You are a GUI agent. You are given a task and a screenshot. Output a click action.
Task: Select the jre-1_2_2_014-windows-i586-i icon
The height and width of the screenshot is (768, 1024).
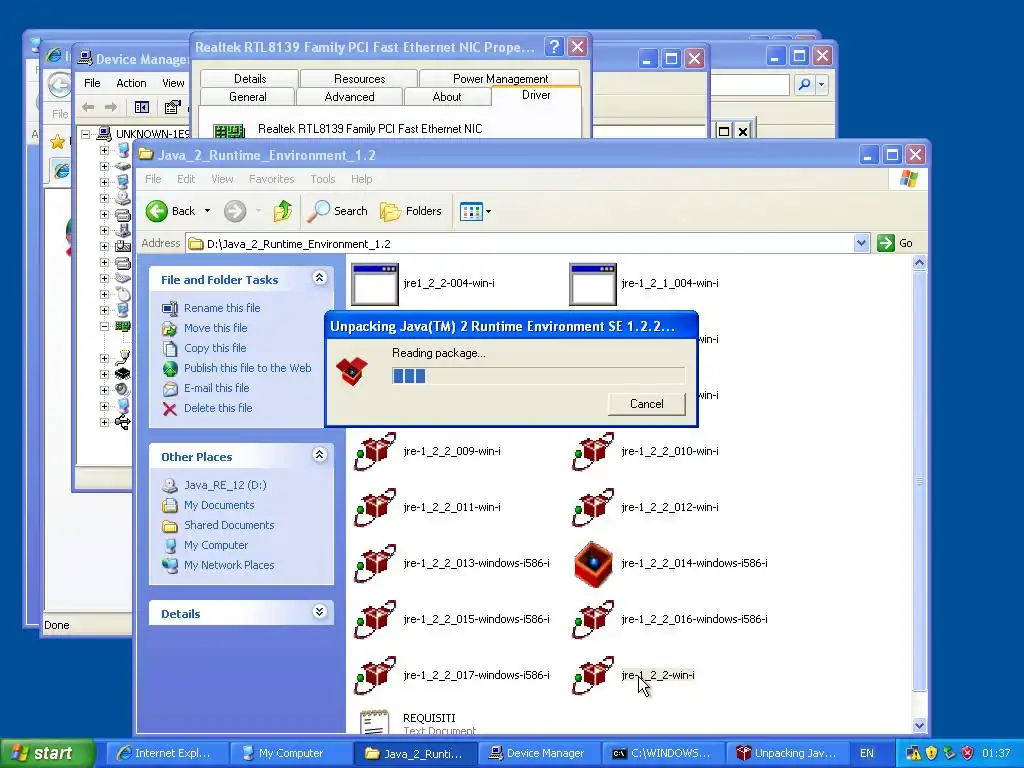click(593, 564)
